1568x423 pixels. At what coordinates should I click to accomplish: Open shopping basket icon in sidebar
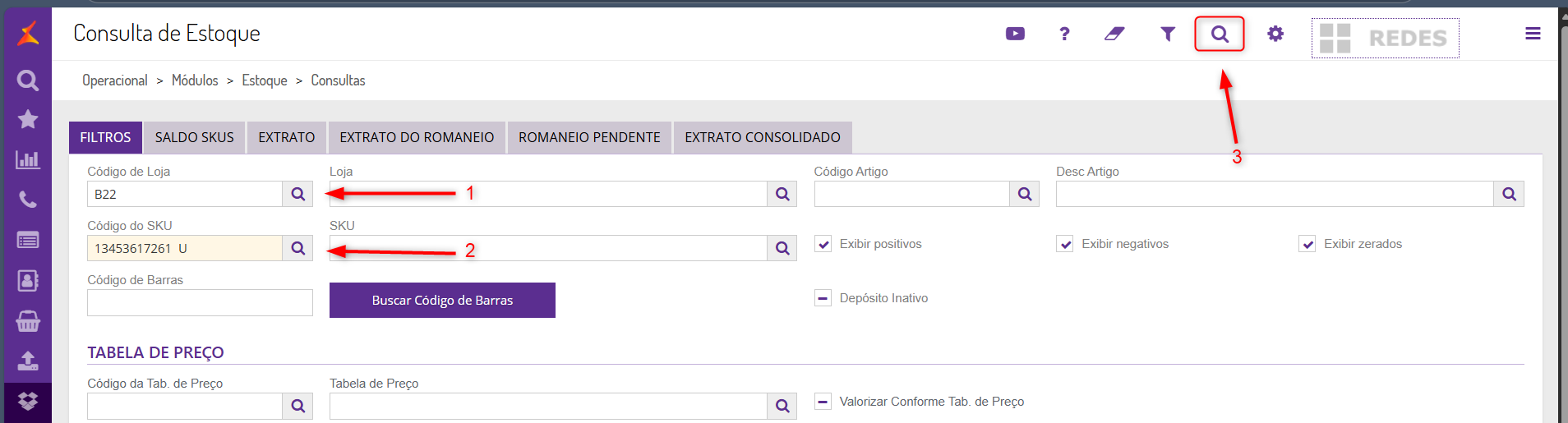point(28,321)
